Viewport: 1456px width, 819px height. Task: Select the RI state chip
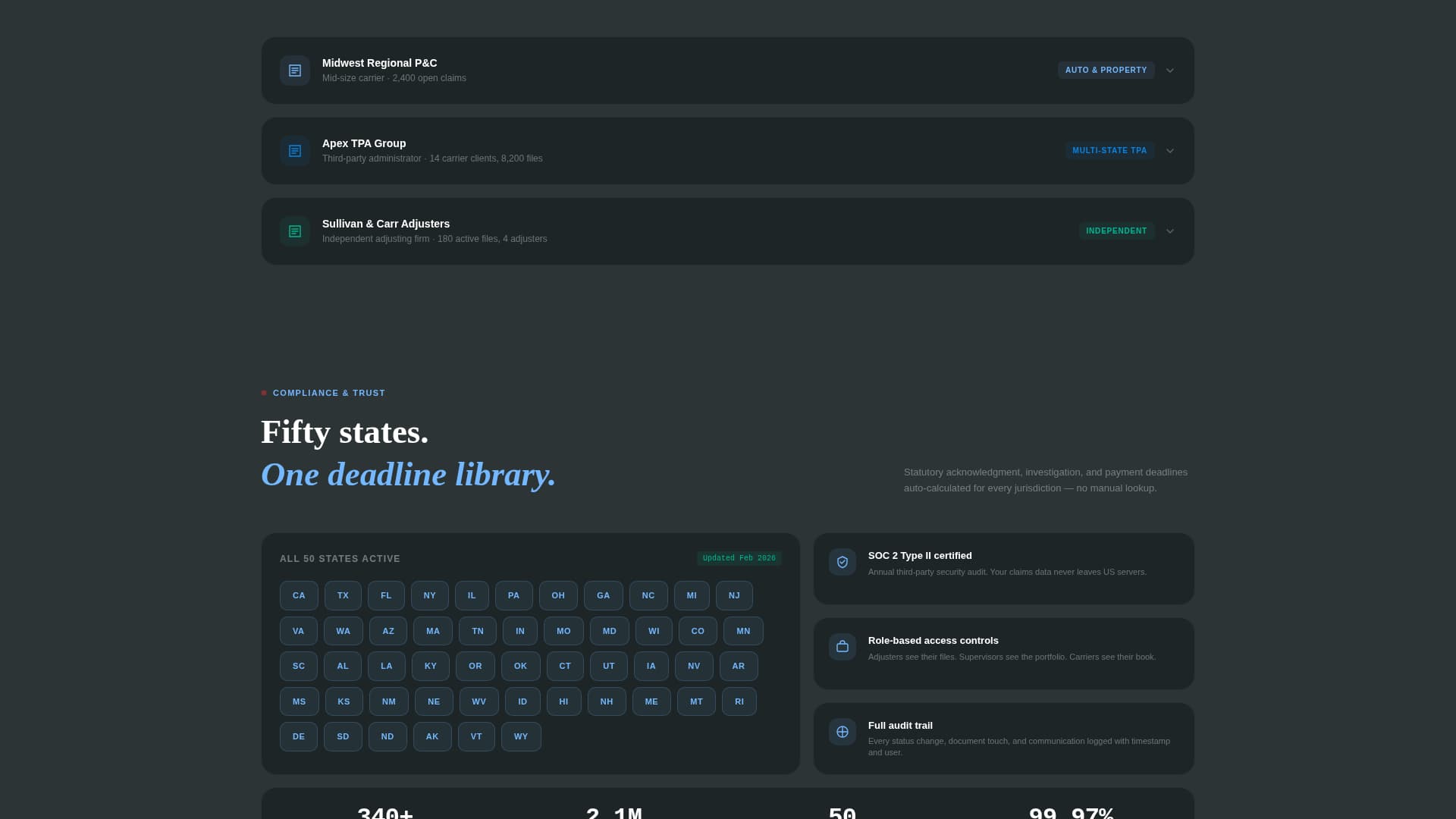tap(739, 701)
